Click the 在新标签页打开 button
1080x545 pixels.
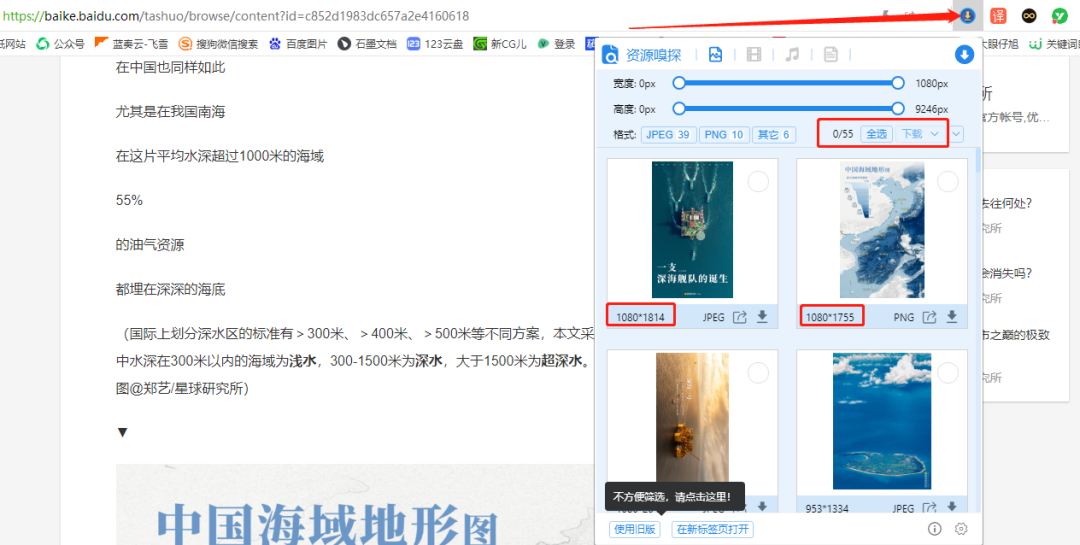[x=713, y=530]
